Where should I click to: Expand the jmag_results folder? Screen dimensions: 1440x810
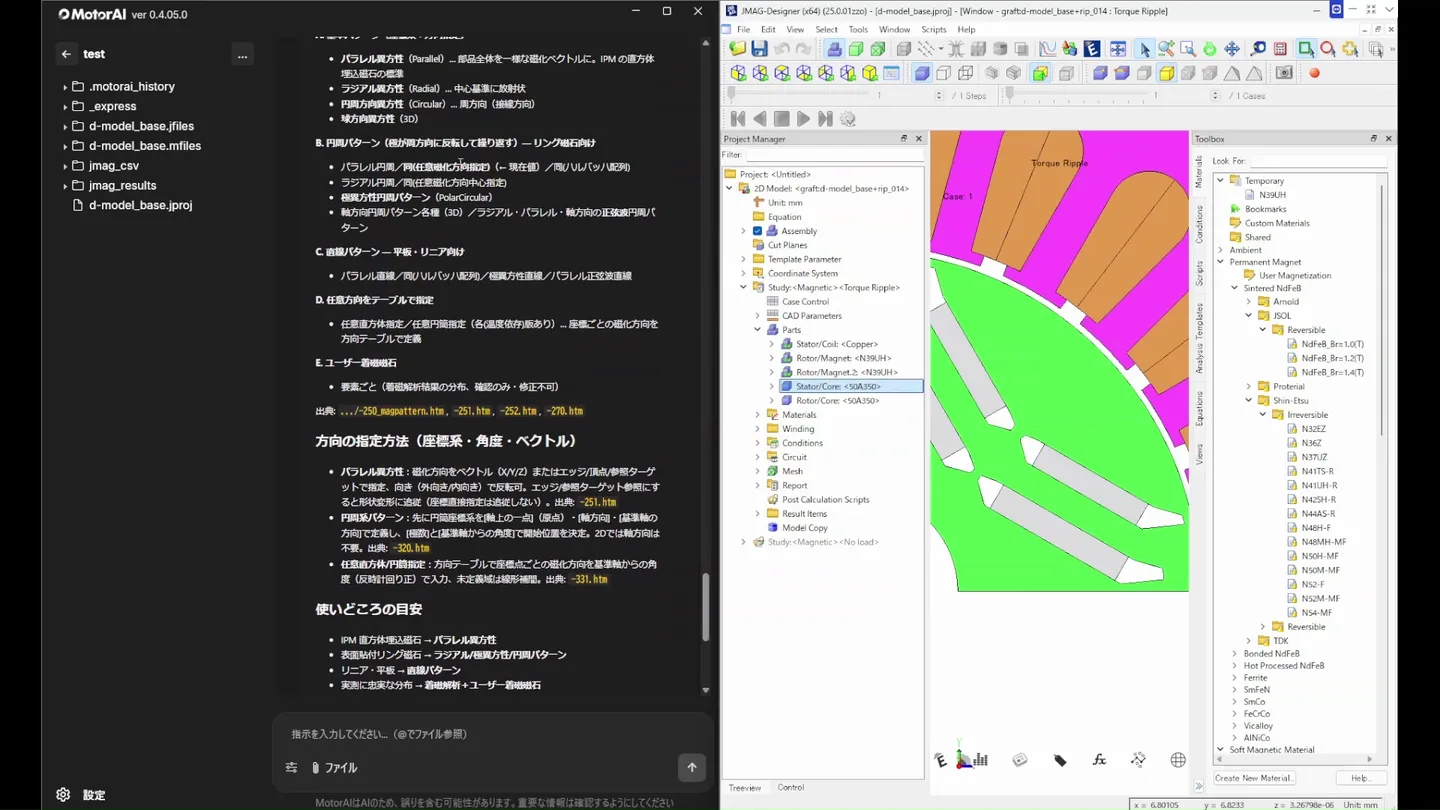point(65,186)
